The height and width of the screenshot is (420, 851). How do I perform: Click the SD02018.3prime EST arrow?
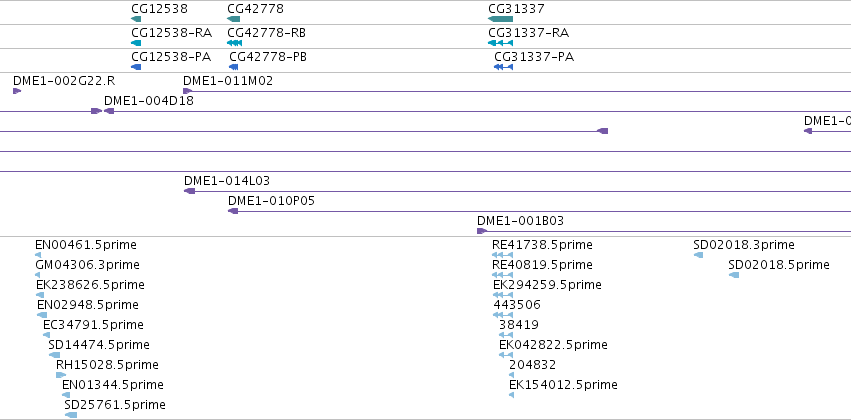click(x=698, y=255)
